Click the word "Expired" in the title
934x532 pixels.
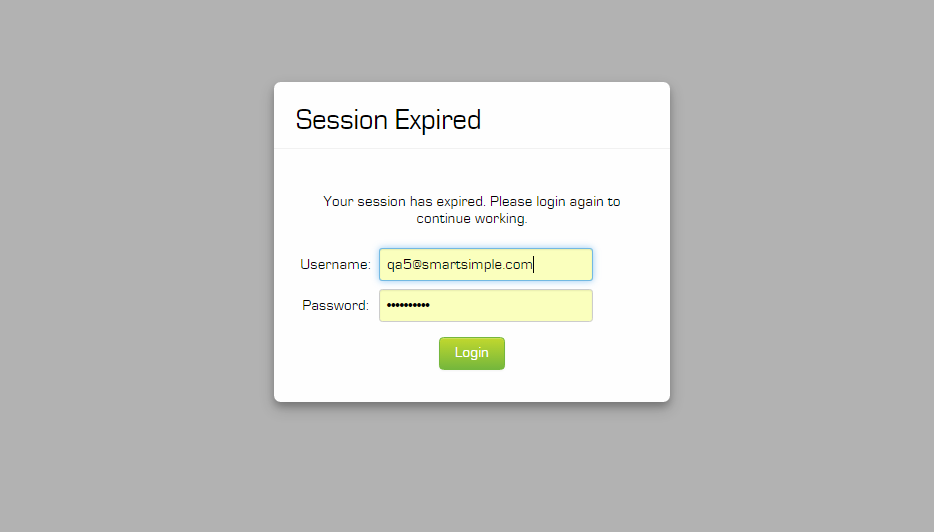pos(438,120)
